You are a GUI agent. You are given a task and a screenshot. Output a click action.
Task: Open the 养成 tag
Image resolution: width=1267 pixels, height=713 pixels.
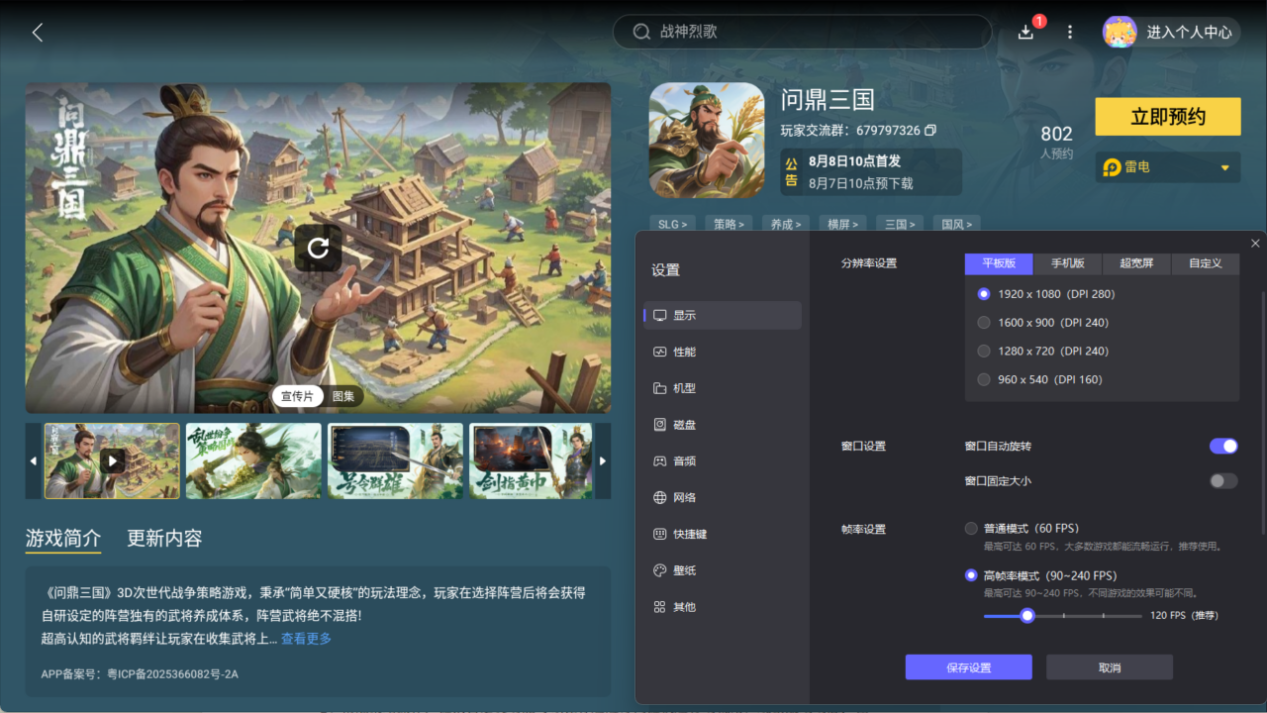[x=785, y=224]
